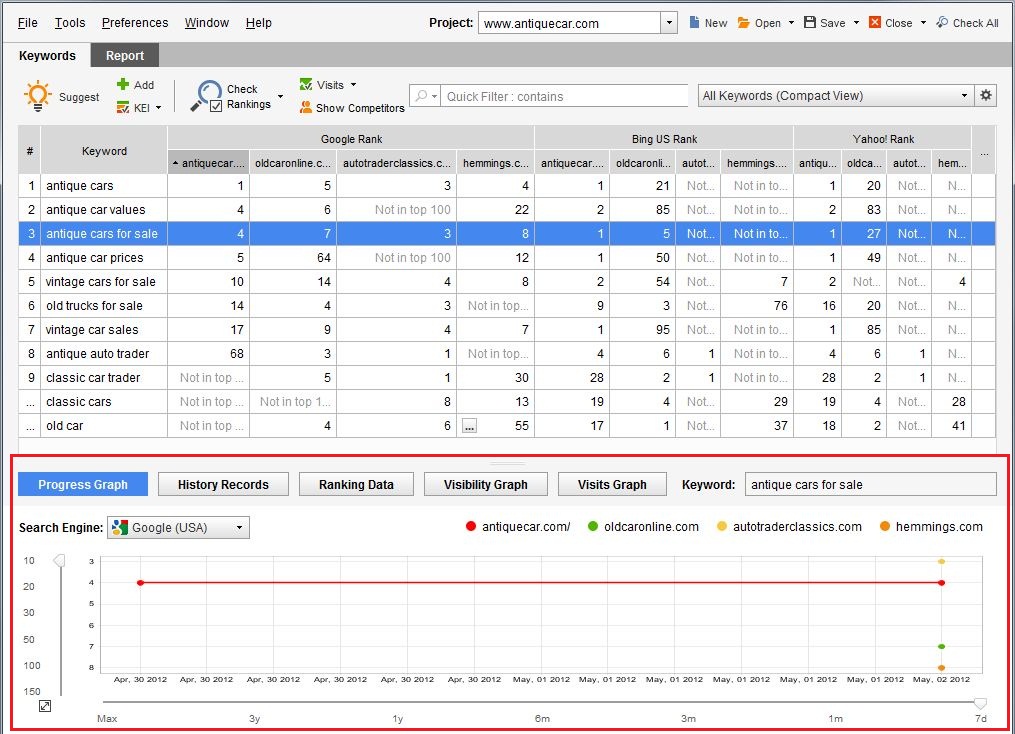Click the Quick Filter input field
1015x734 pixels.
click(x=564, y=96)
